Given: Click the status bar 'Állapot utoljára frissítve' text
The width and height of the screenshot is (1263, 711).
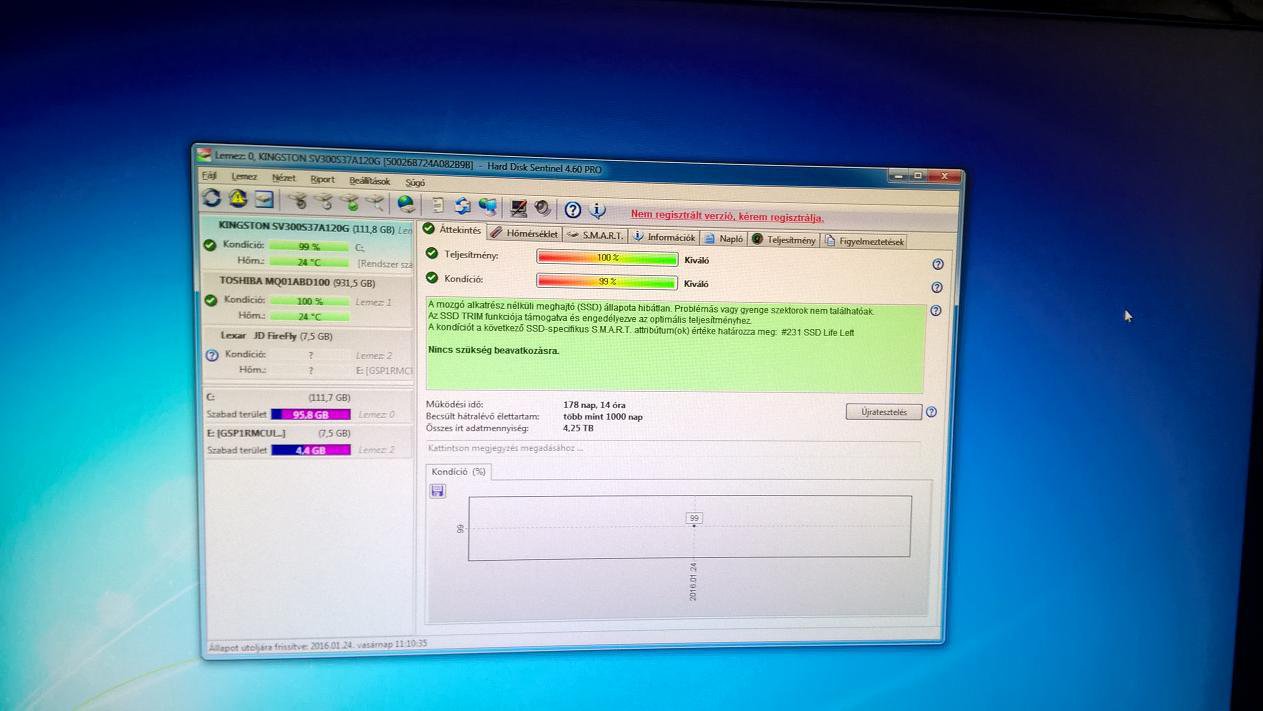Looking at the screenshot, I should (x=317, y=646).
